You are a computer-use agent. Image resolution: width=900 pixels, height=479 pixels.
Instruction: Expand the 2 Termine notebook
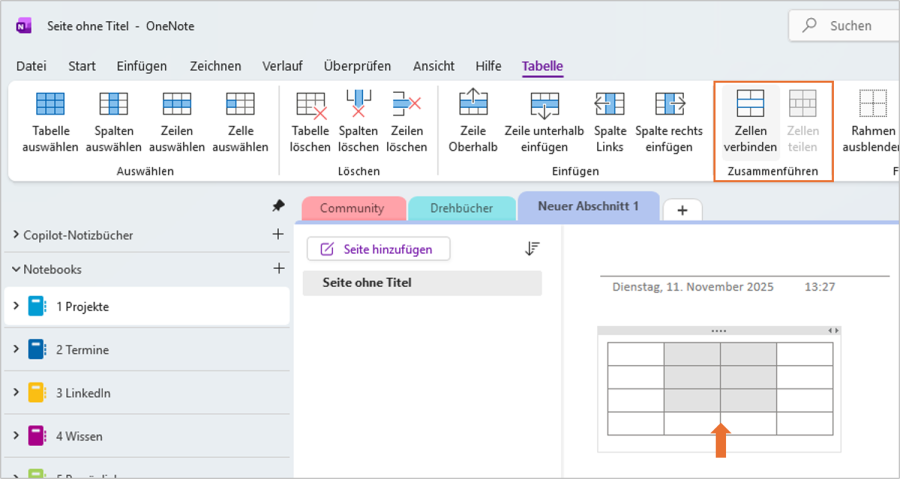point(16,349)
